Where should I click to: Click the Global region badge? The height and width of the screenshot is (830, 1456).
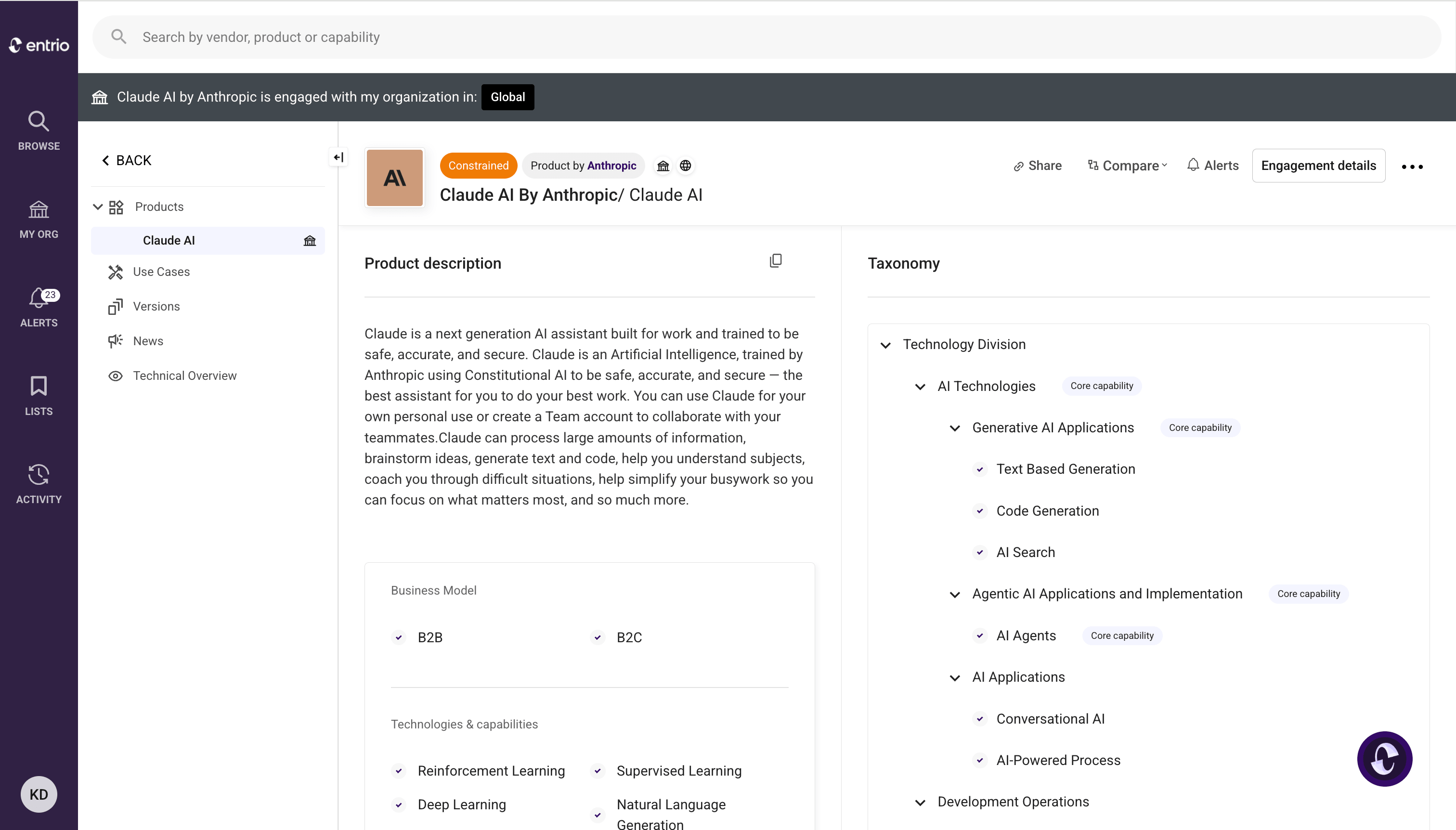click(x=507, y=97)
